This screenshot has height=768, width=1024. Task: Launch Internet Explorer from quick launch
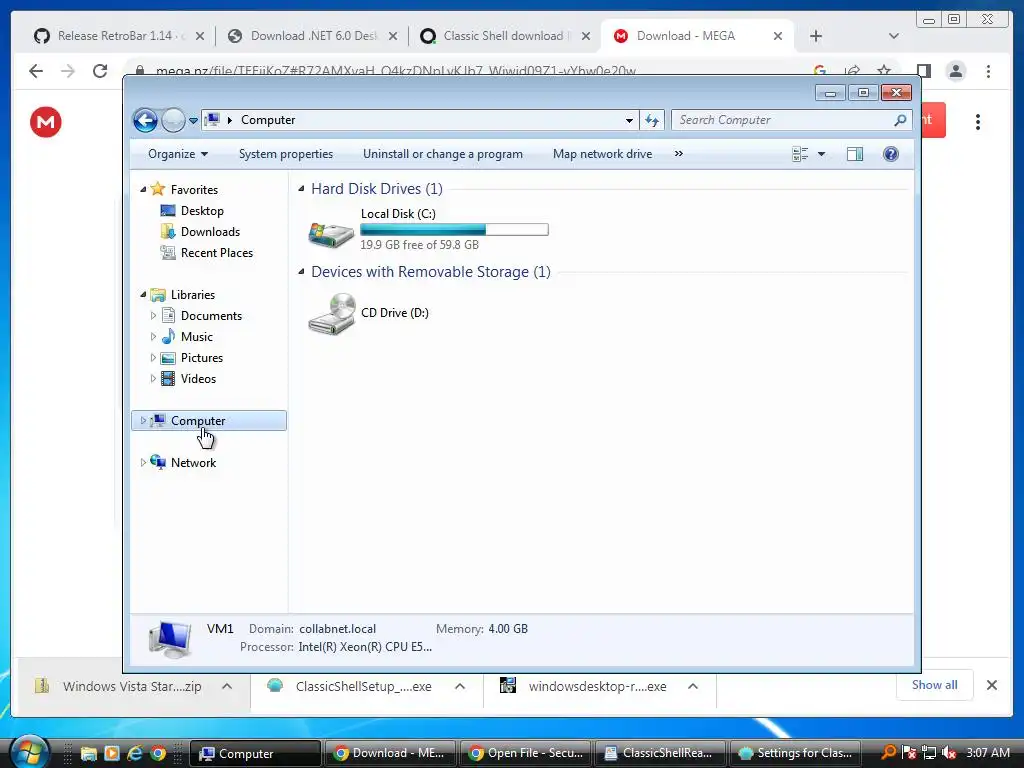135,753
